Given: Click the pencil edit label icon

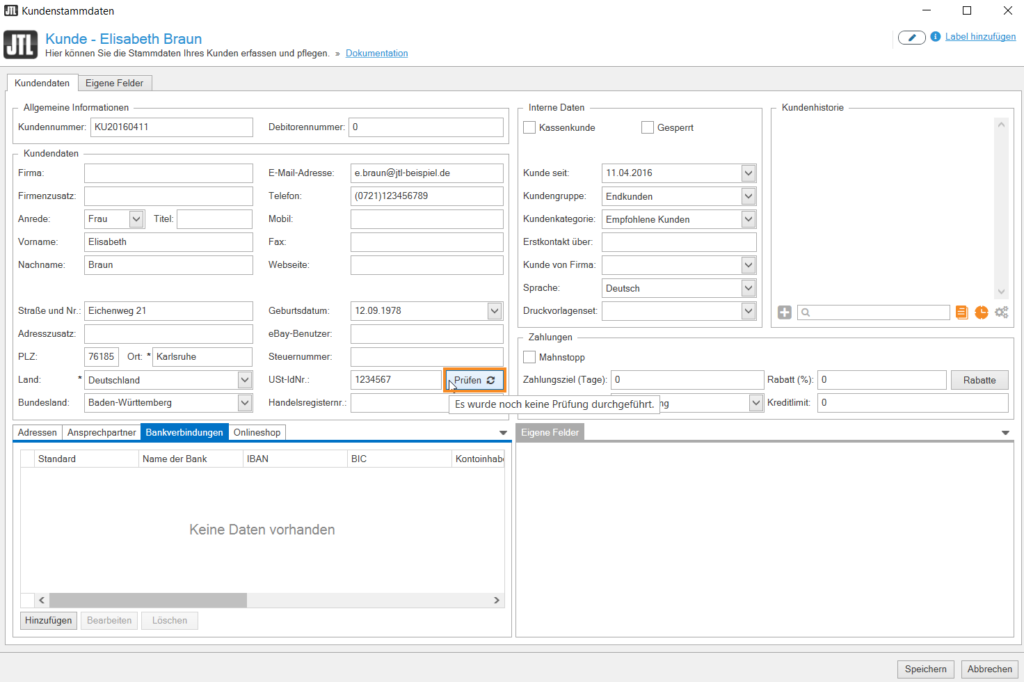Looking at the screenshot, I should point(911,37).
